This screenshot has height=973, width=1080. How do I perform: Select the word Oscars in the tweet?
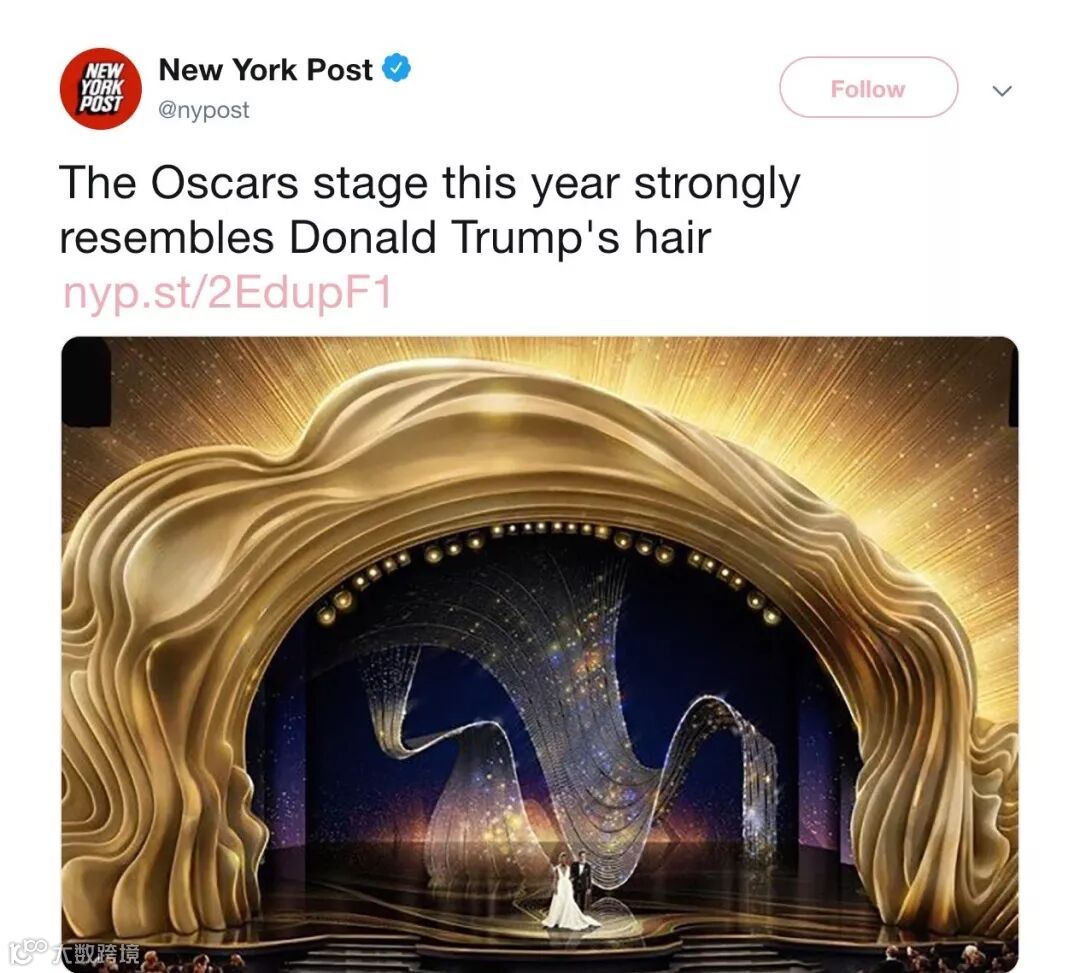[x=225, y=183]
